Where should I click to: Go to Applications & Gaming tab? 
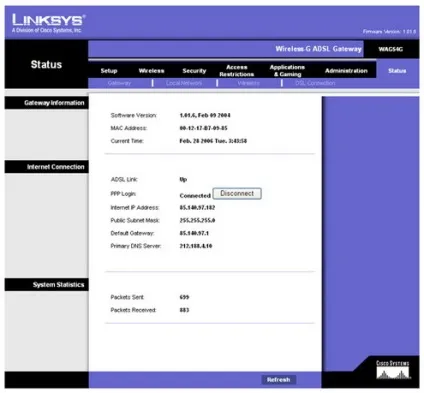tap(287, 71)
